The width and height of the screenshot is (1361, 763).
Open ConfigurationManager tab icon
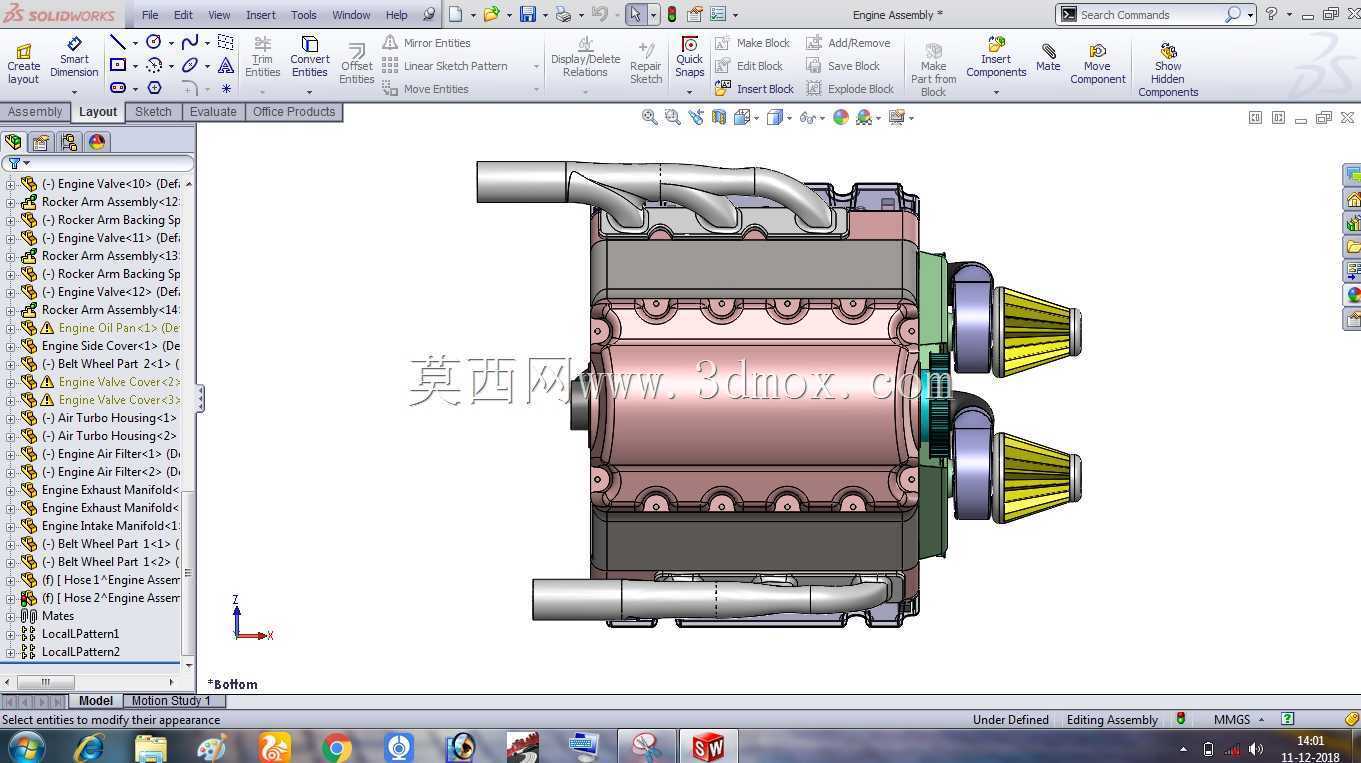69,142
